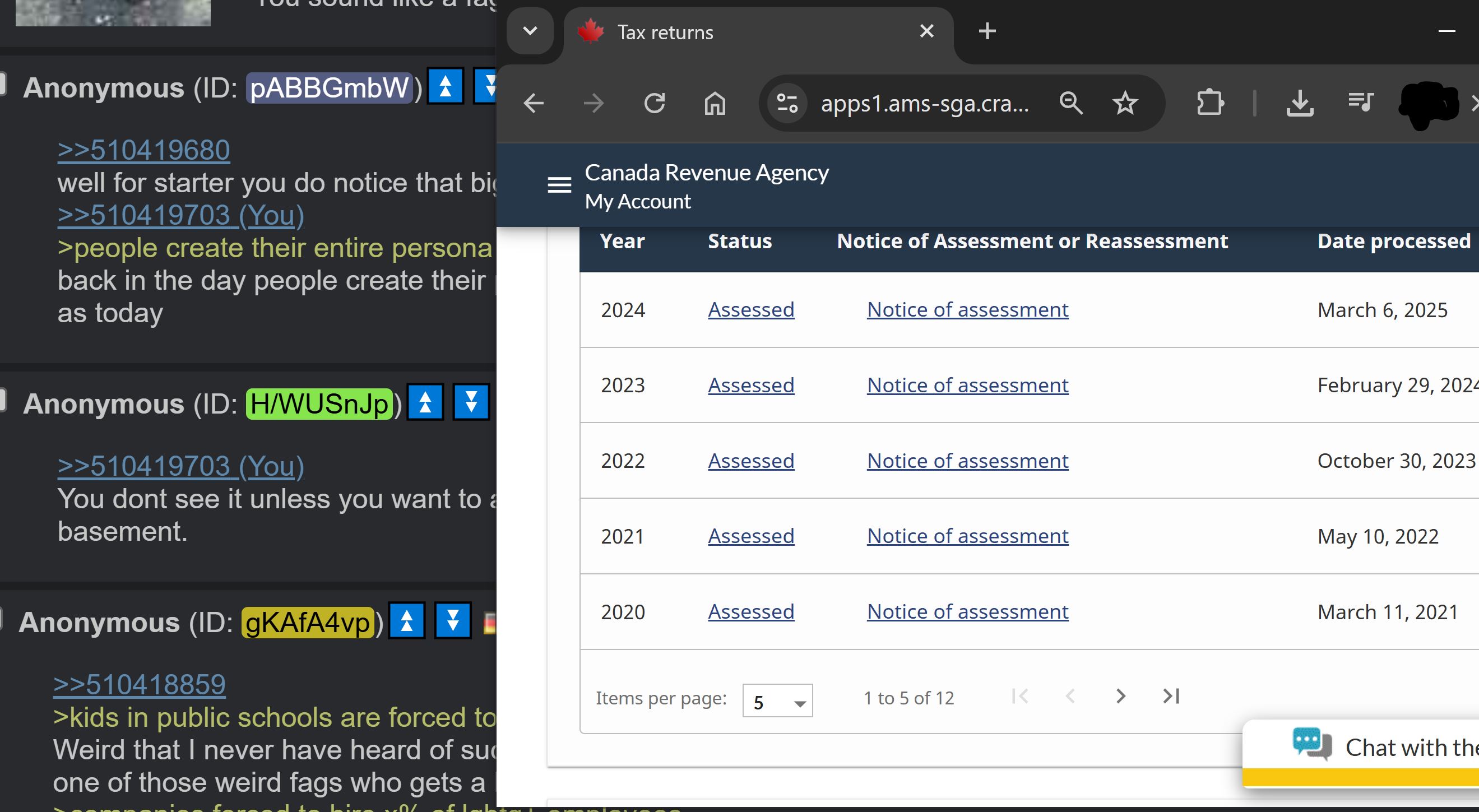Open 2021 Notice of assessment
Screen dimensions: 1479x812
[x=967, y=536]
